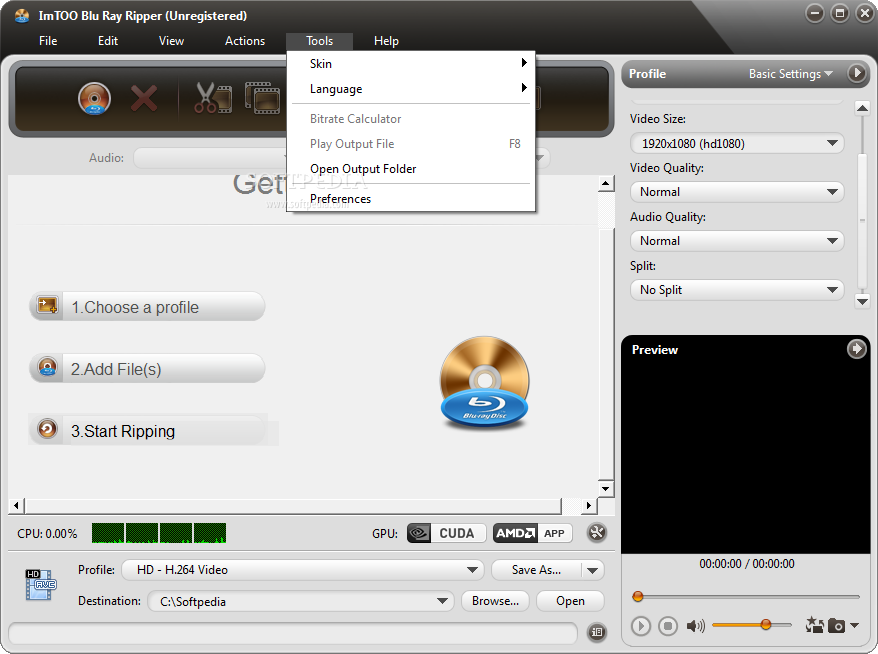Click the 1.Choose a profile button
This screenshot has width=878, height=654.
point(147,306)
